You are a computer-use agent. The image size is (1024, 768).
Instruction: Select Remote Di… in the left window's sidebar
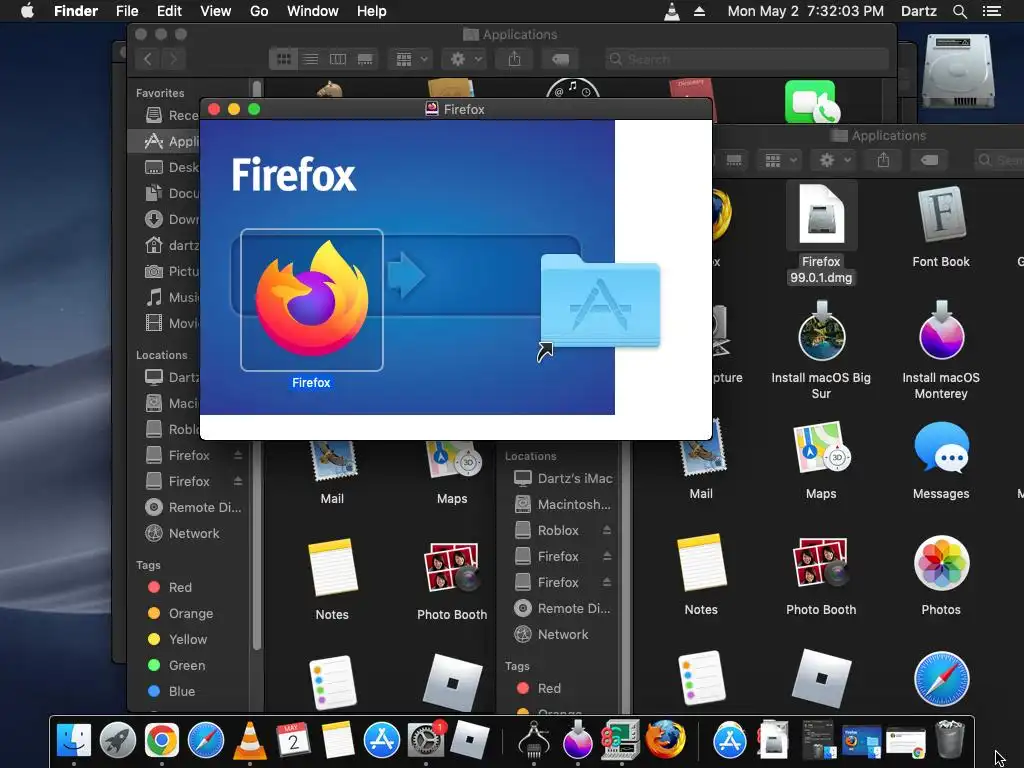193,507
